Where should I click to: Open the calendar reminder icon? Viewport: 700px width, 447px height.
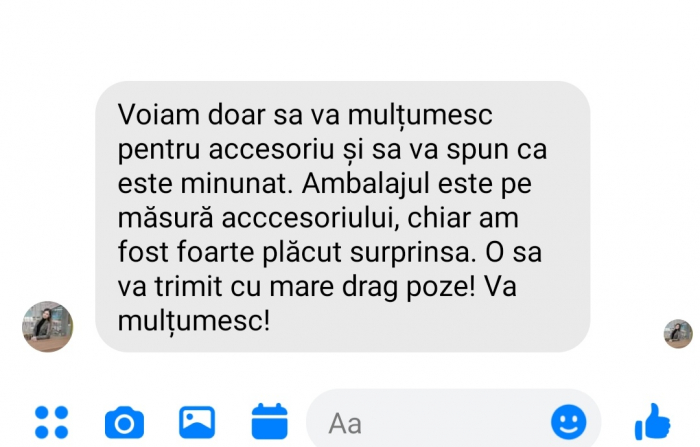tap(270, 421)
